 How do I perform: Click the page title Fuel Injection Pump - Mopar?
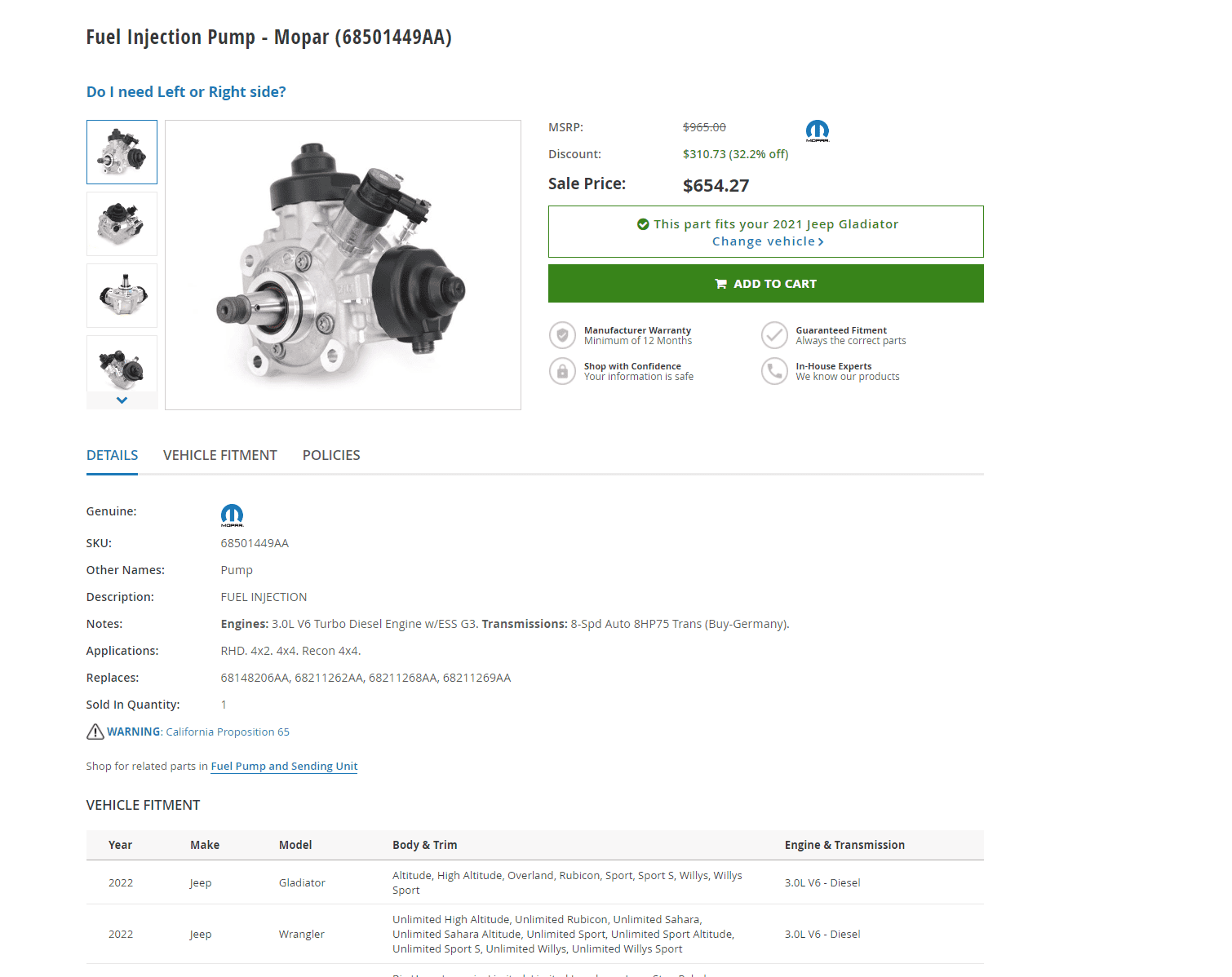269,38
